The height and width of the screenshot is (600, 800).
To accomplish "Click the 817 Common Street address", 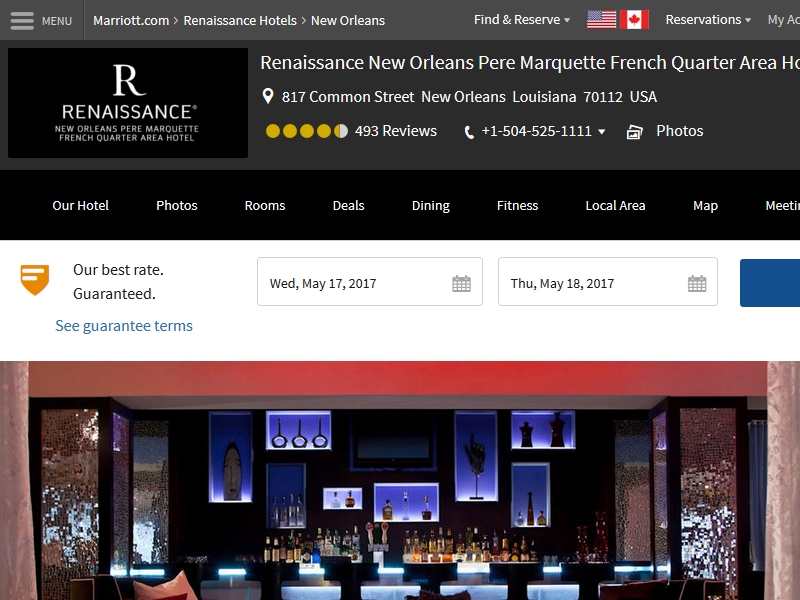I will 469,96.
